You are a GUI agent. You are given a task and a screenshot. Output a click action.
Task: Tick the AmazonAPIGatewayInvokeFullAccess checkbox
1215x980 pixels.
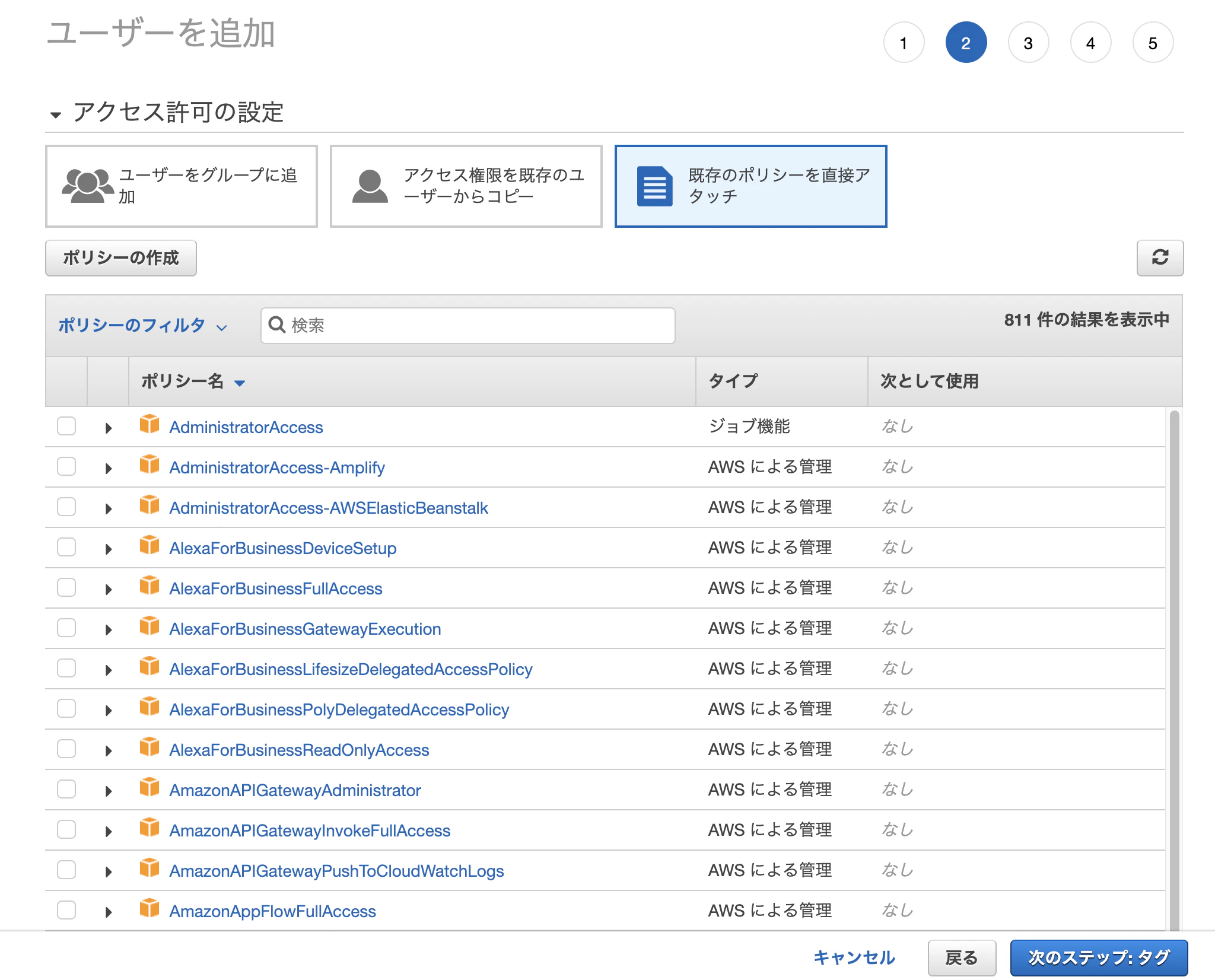pos(66,829)
